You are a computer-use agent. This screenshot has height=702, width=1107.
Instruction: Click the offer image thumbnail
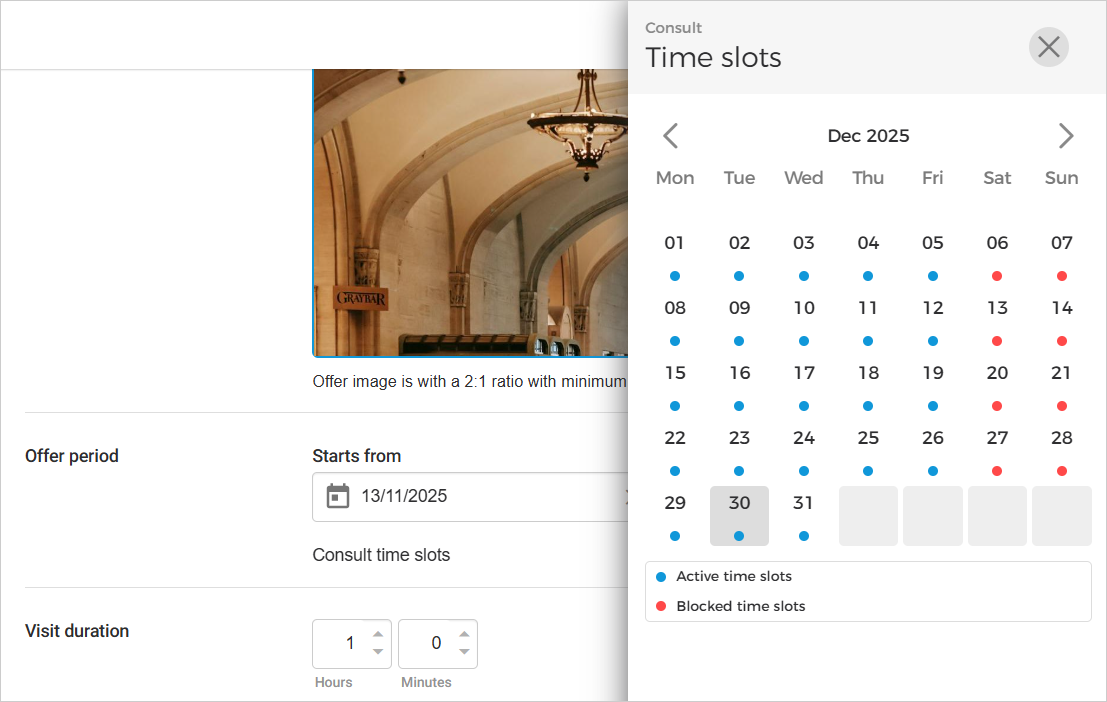(x=470, y=212)
